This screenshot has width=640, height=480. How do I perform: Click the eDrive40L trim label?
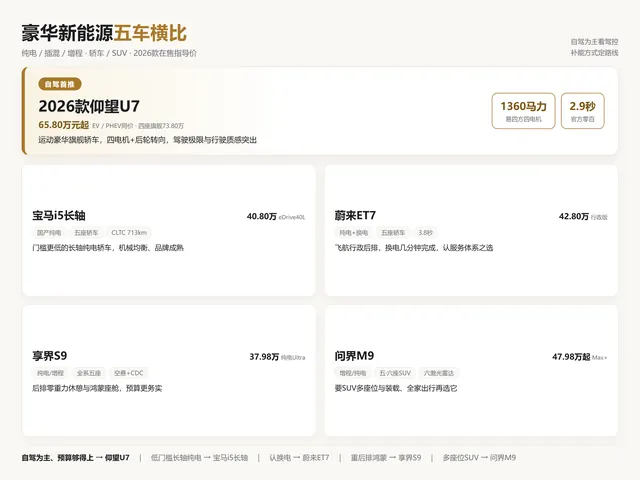[x=292, y=217]
